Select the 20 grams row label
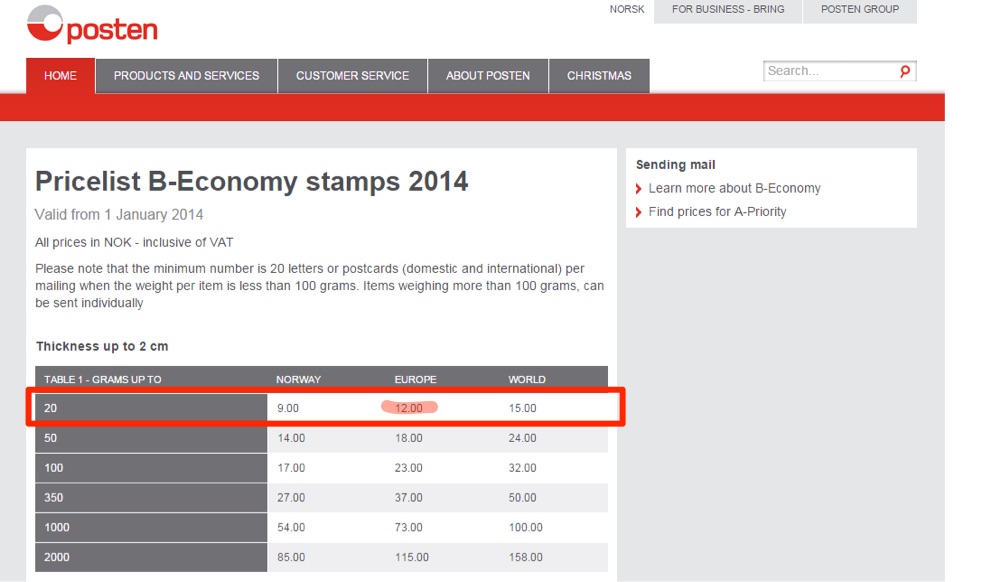The image size is (986, 582). pos(151,408)
